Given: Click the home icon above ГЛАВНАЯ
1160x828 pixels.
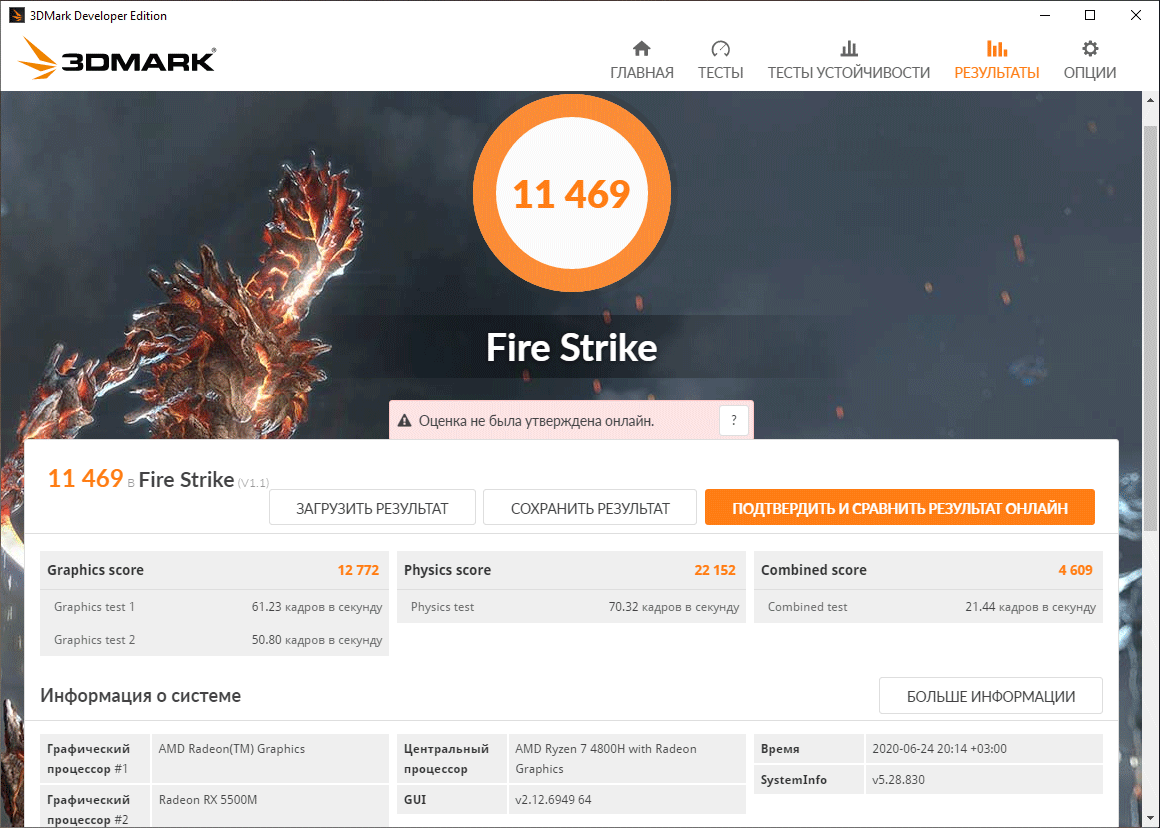Looking at the screenshot, I should 641,49.
